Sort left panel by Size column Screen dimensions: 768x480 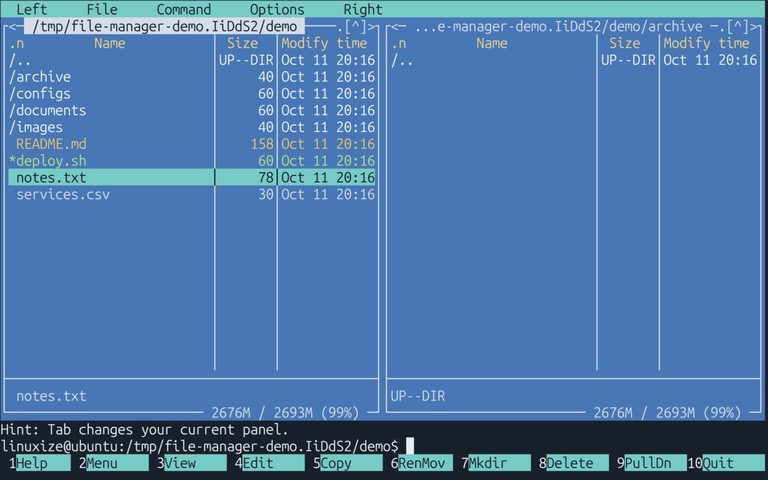tap(242, 43)
